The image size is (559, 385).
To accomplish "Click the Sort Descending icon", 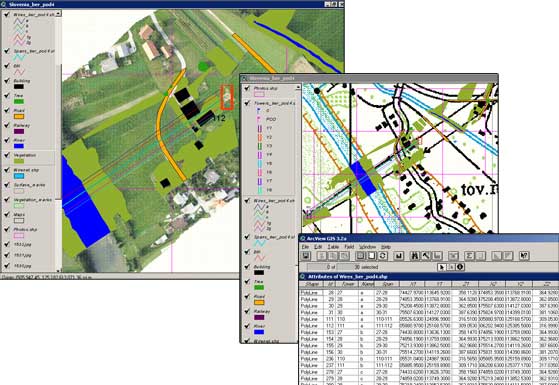I will click(x=507, y=256).
